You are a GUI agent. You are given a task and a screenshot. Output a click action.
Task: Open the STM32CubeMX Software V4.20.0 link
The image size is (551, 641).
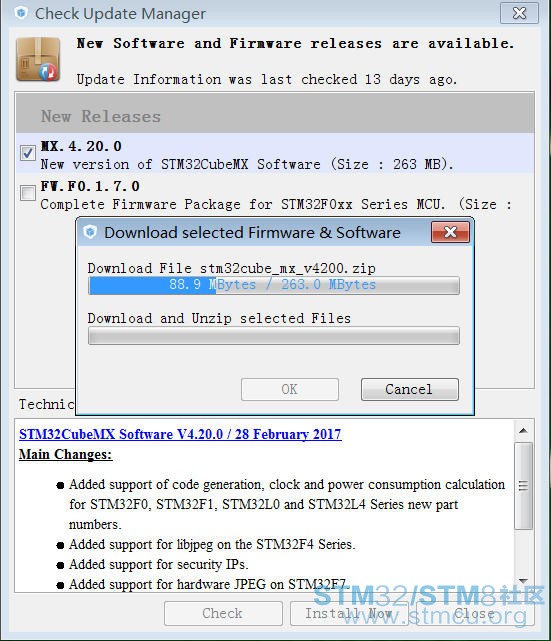click(x=180, y=434)
